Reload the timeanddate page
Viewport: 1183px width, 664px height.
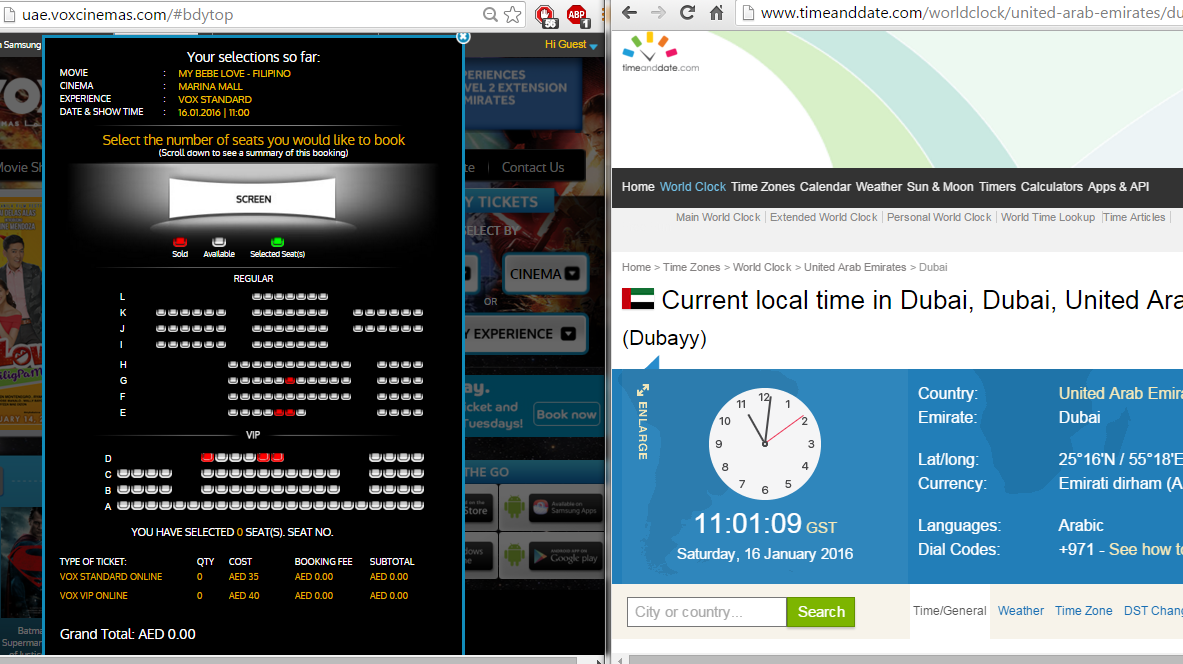(x=687, y=13)
